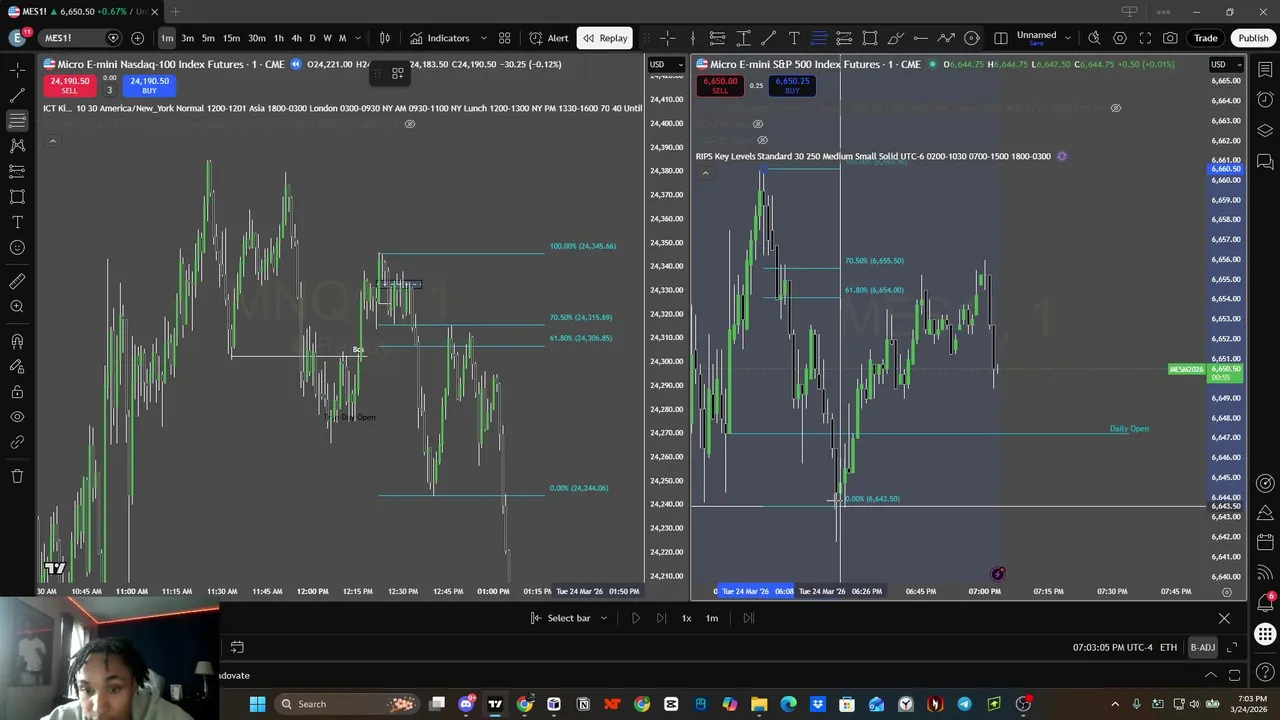Toggle magnet mode in left sidebar
This screenshot has width=1280, height=720.
click(x=17, y=342)
